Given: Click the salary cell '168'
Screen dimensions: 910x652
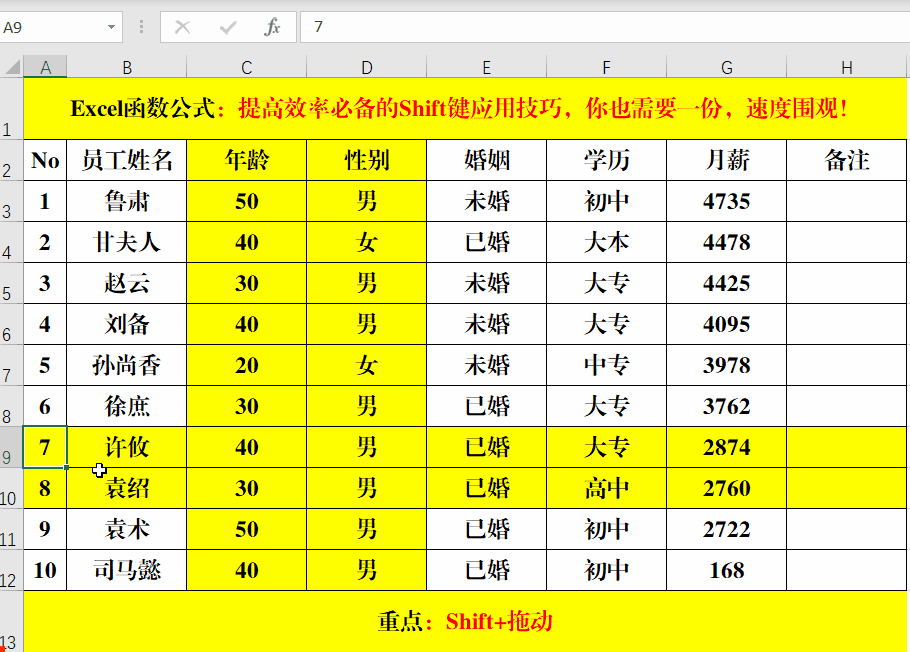Looking at the screenshot, I should [727, 570].
